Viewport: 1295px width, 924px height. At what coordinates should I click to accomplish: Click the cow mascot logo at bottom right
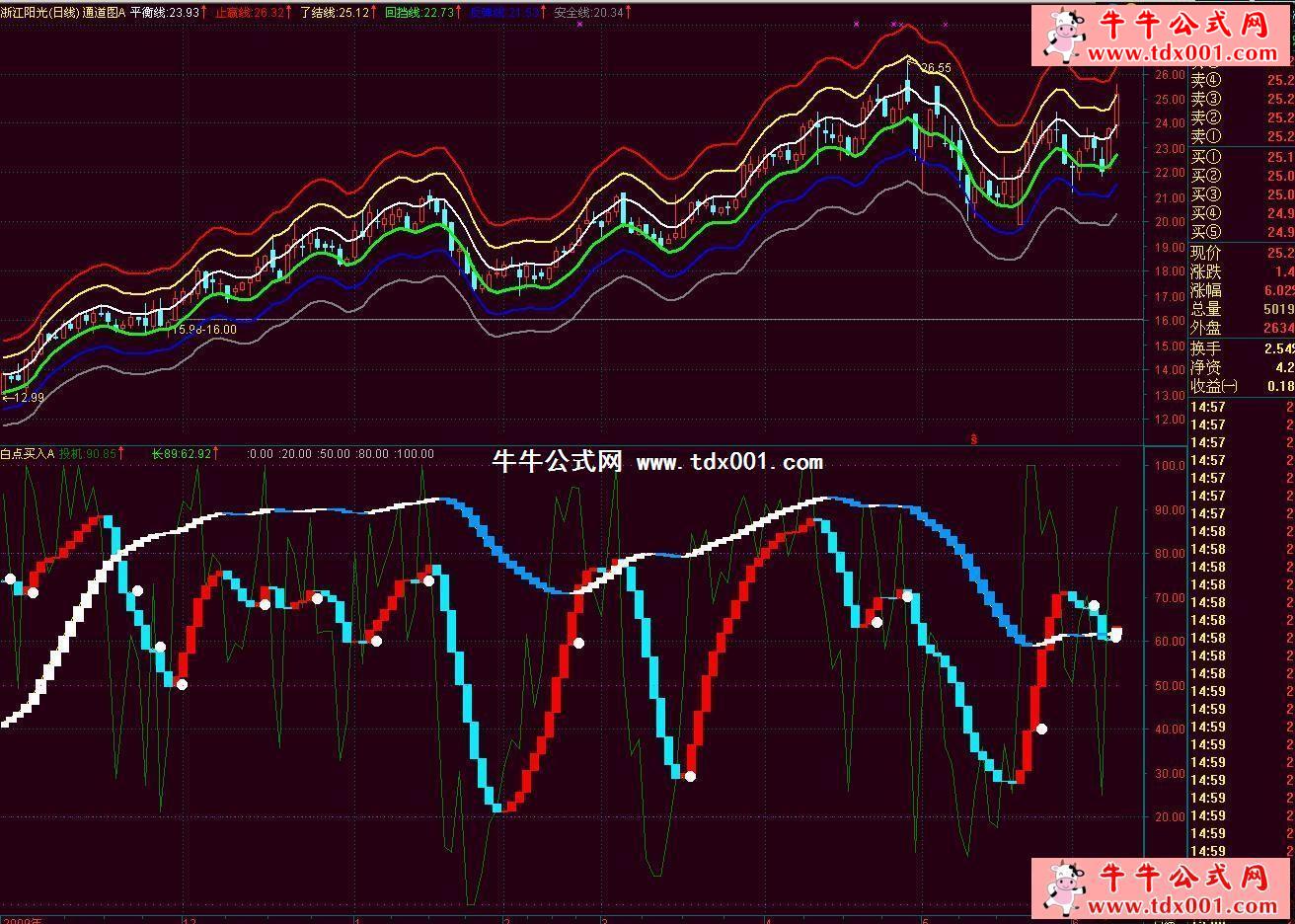coord(1064,888)
